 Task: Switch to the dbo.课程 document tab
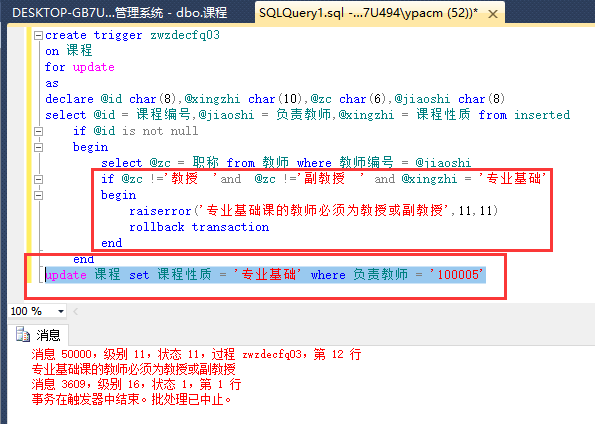(120, 13)
